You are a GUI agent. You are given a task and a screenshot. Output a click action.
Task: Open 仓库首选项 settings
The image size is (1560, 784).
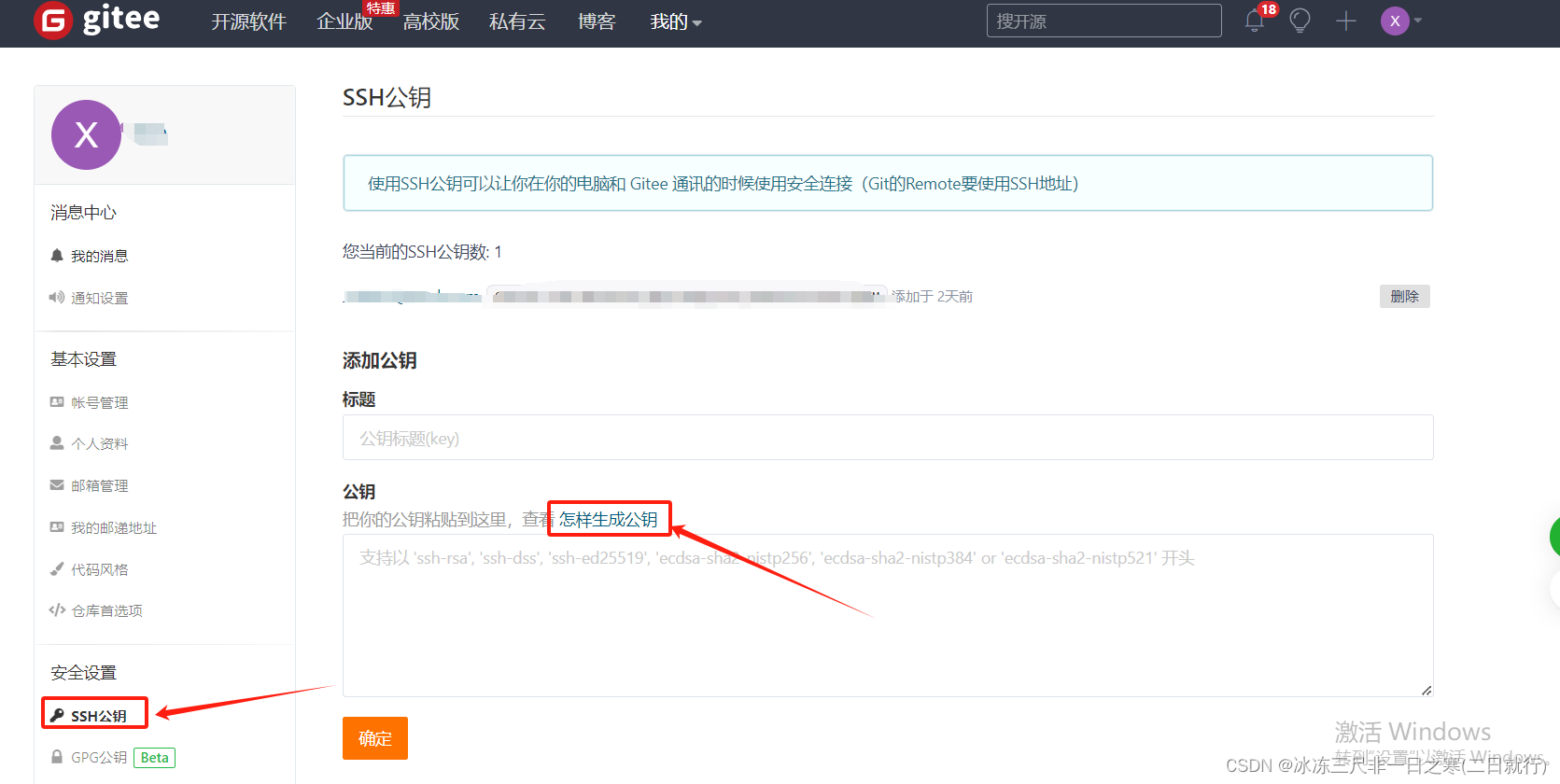tap(106, 610)
